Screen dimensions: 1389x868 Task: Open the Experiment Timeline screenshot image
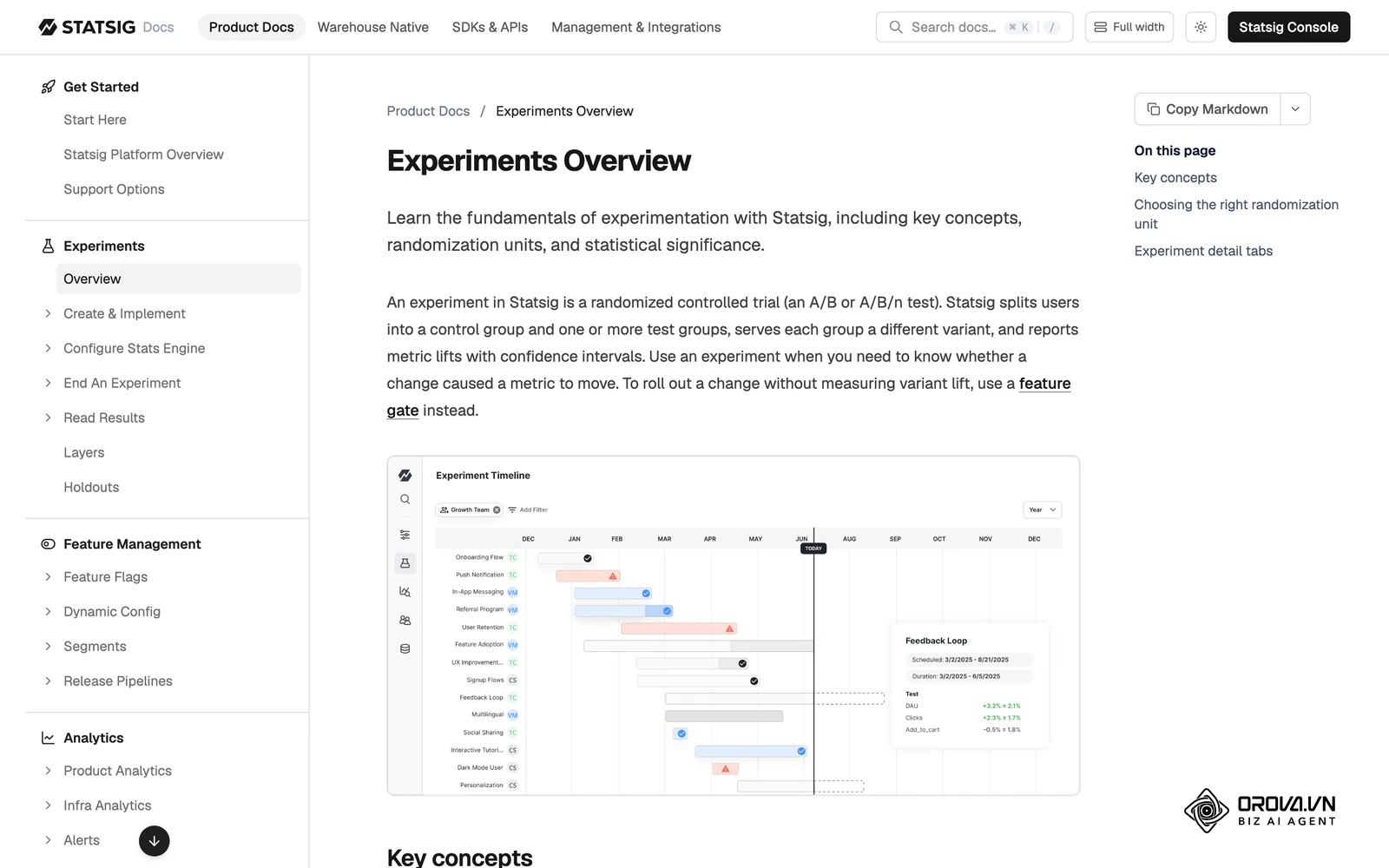(734, 625)
